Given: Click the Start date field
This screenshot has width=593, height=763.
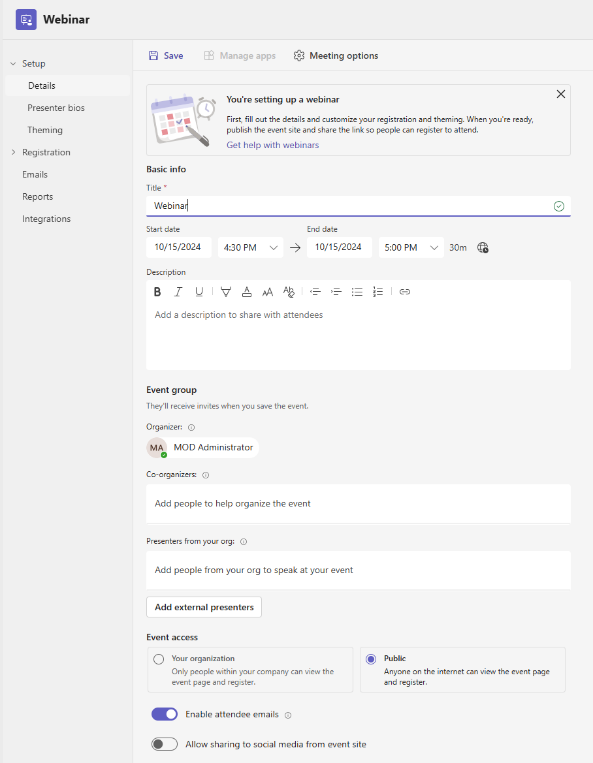Looking at the screenshot, I should 179,247.
